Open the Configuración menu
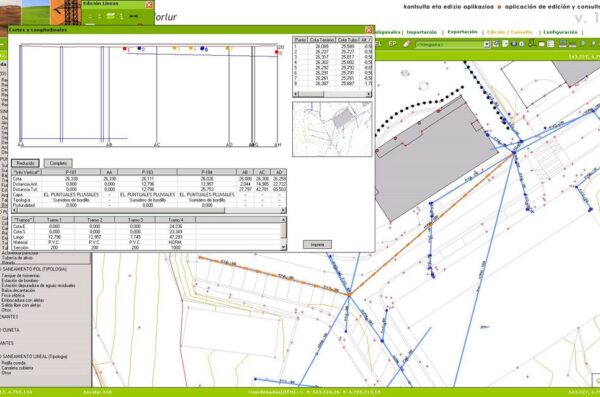 (560, 33)
